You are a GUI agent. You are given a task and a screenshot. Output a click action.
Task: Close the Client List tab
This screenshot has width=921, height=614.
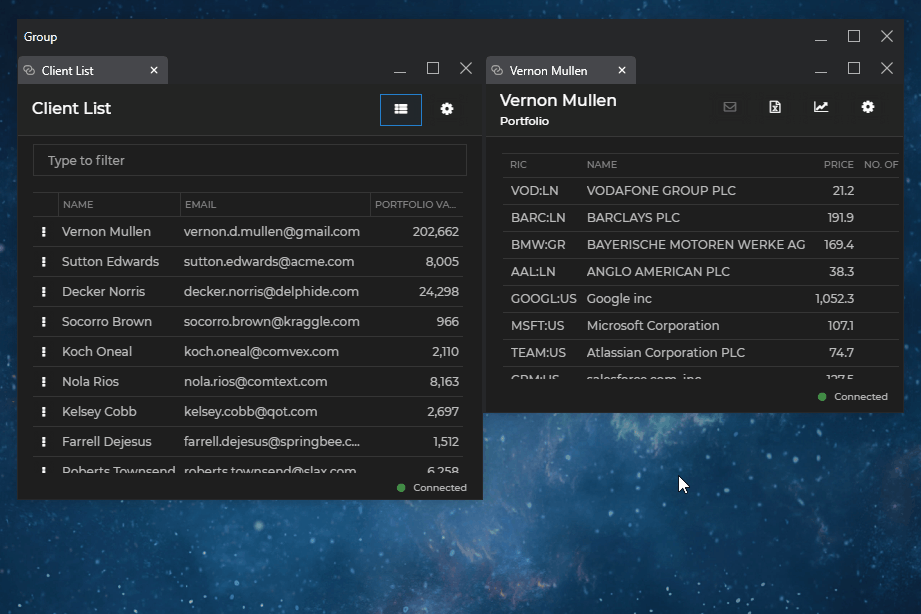click(154, 71)
